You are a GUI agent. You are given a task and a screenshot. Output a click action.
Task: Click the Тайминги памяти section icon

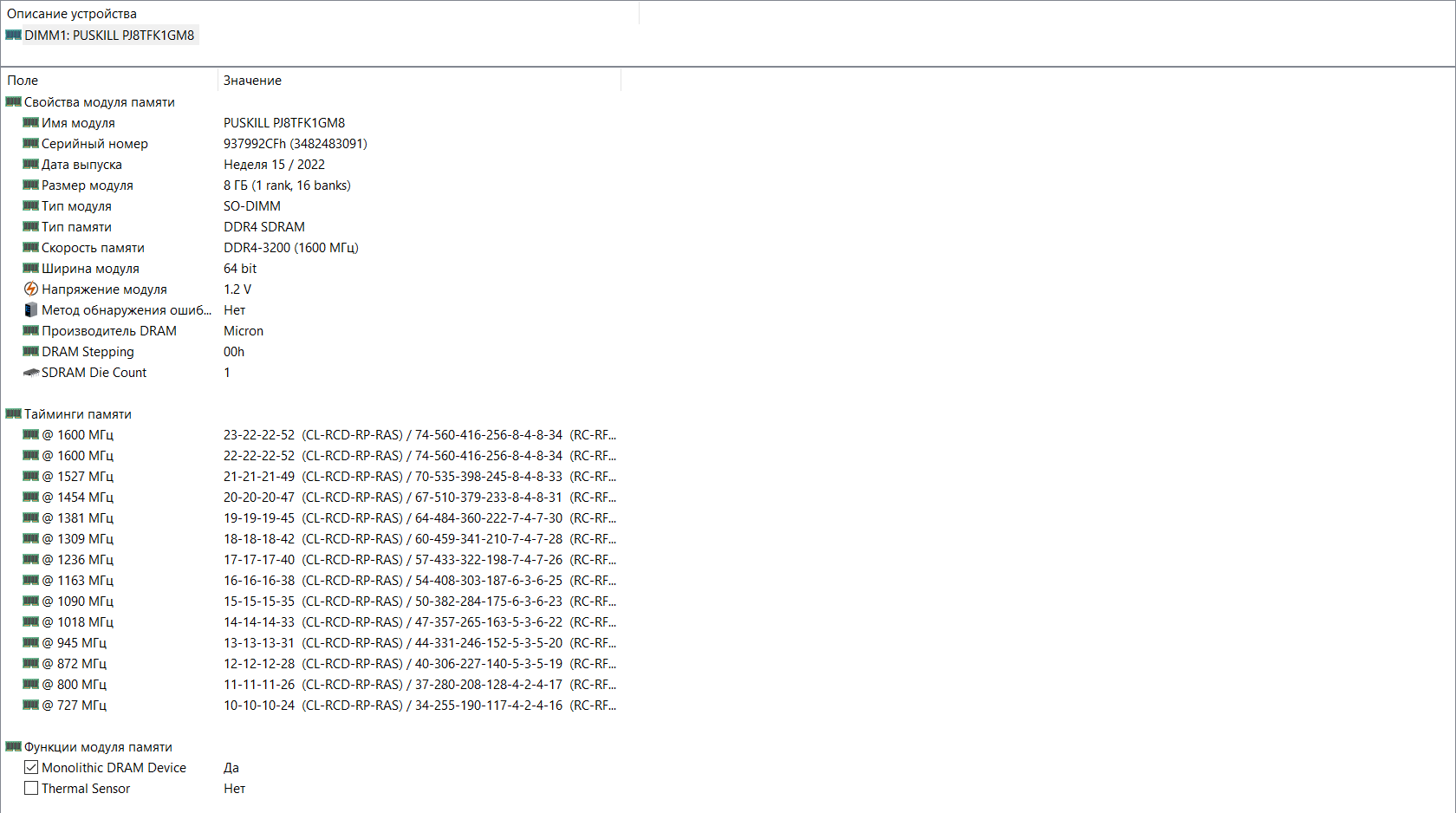(14, 413)
